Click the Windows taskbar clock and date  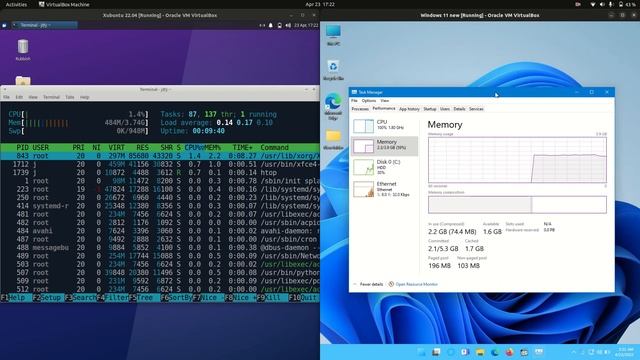coord(624,352)
